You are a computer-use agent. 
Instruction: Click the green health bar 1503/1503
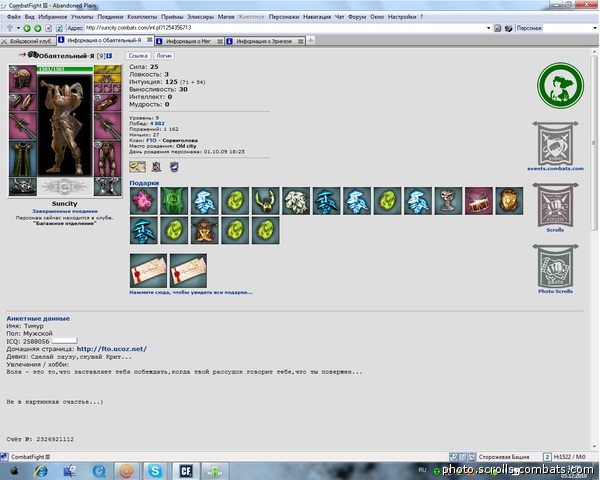[65, 69]
